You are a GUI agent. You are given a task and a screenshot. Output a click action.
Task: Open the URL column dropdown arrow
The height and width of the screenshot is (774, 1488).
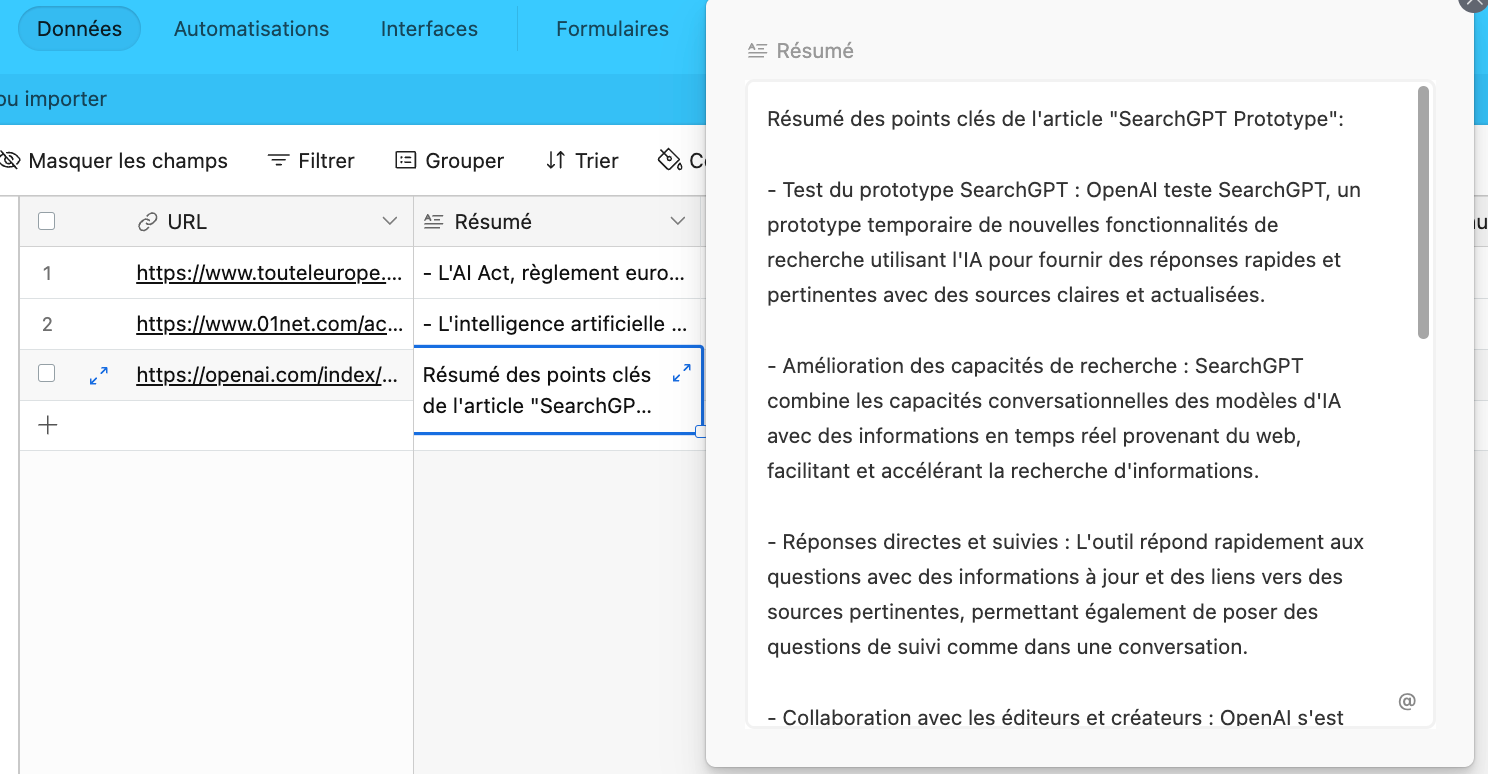point(390,222)
